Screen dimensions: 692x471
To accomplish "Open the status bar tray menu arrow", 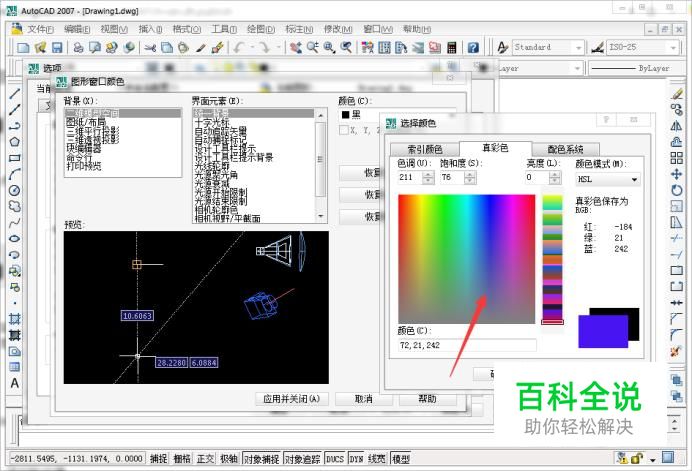I will pos(653,460).
